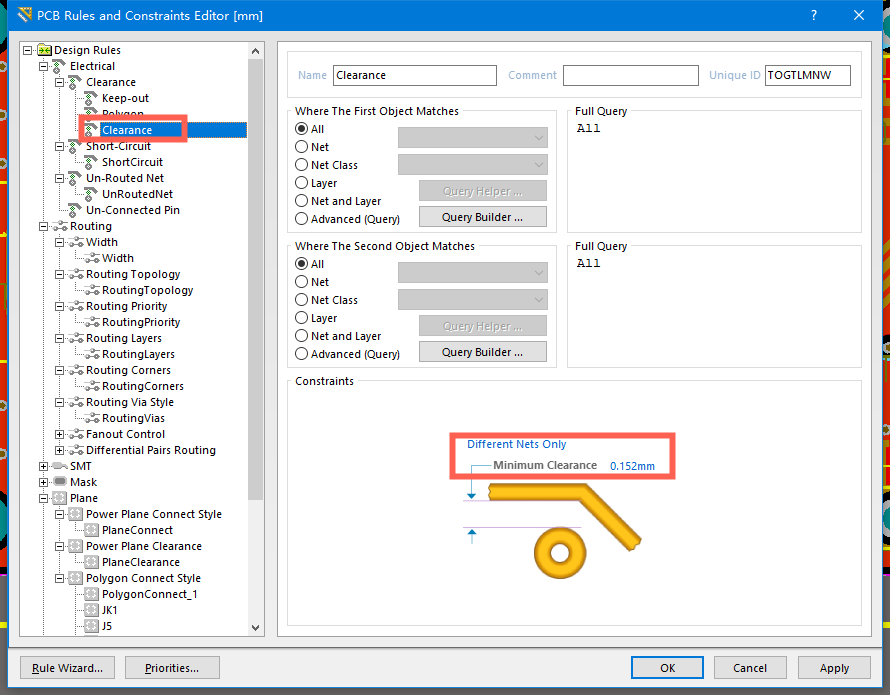Click the Design Rules root folder icon
The height and width of the screenshot is (695, 890).
[44, 50]
